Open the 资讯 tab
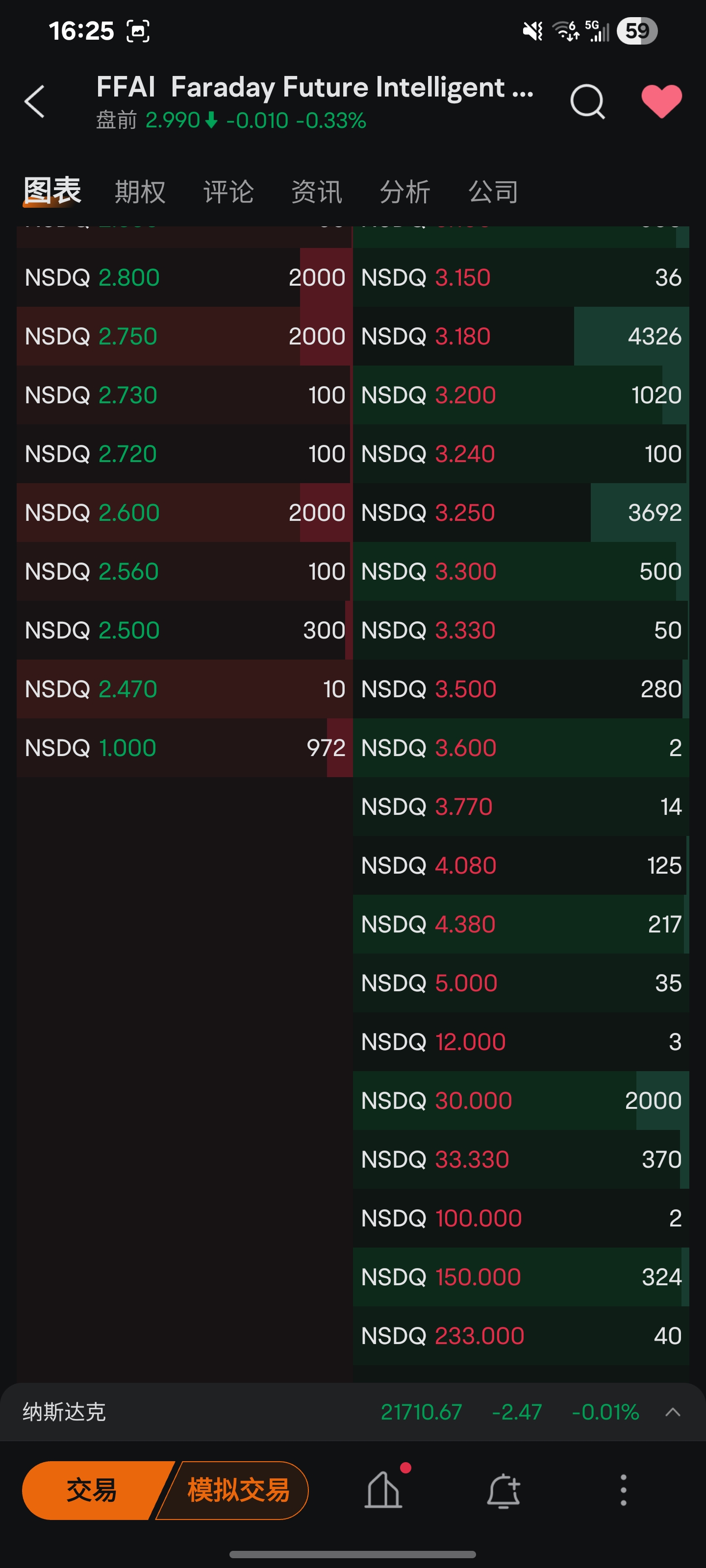 [x=317, y=192]
